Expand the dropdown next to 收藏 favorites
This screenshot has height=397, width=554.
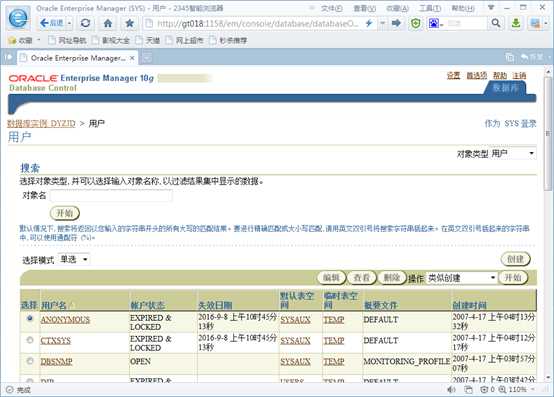tap(39, 40)
